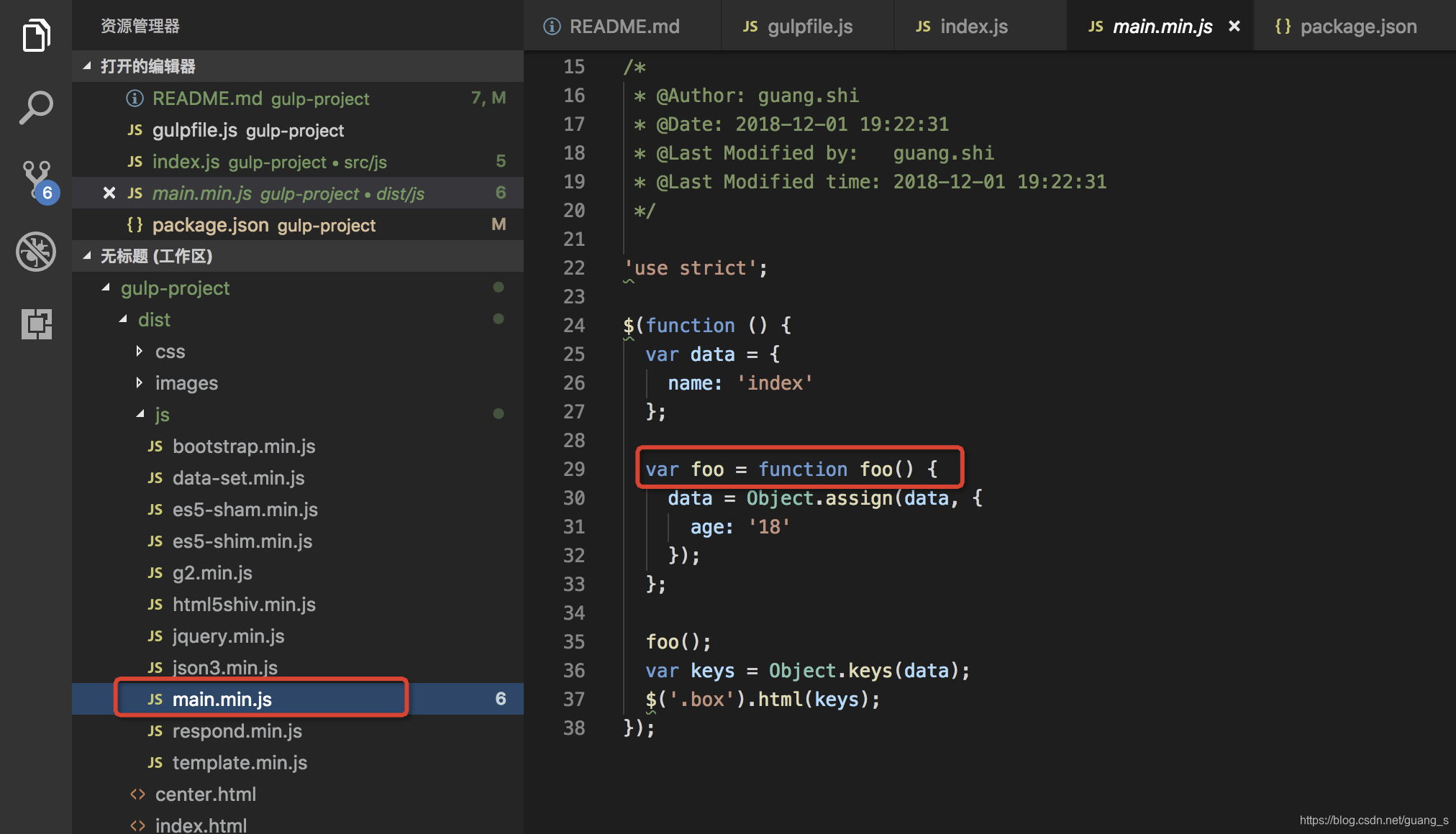Select main.min.js in file explorer

click(224, 699)
